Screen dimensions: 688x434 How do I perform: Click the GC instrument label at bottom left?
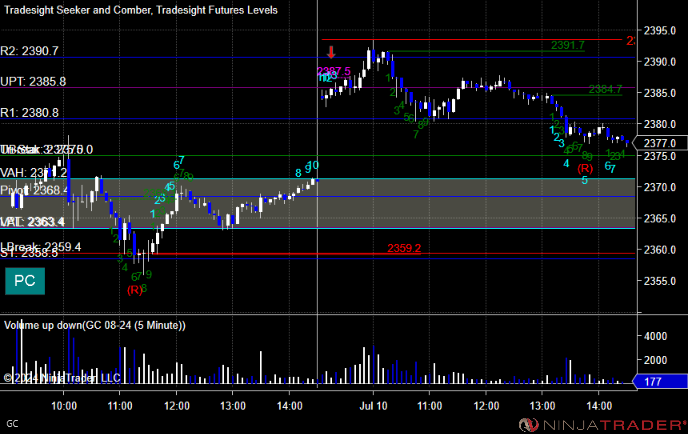[x=12, y=423]
